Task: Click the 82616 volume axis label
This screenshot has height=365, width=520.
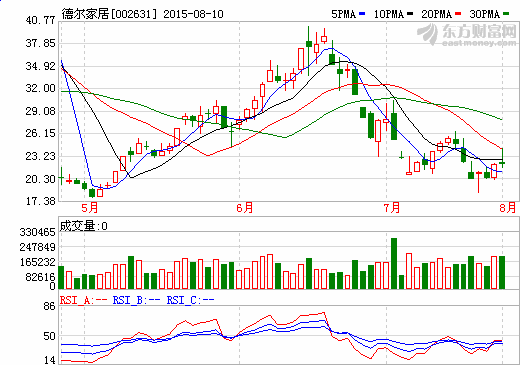Action: point(40,277)
